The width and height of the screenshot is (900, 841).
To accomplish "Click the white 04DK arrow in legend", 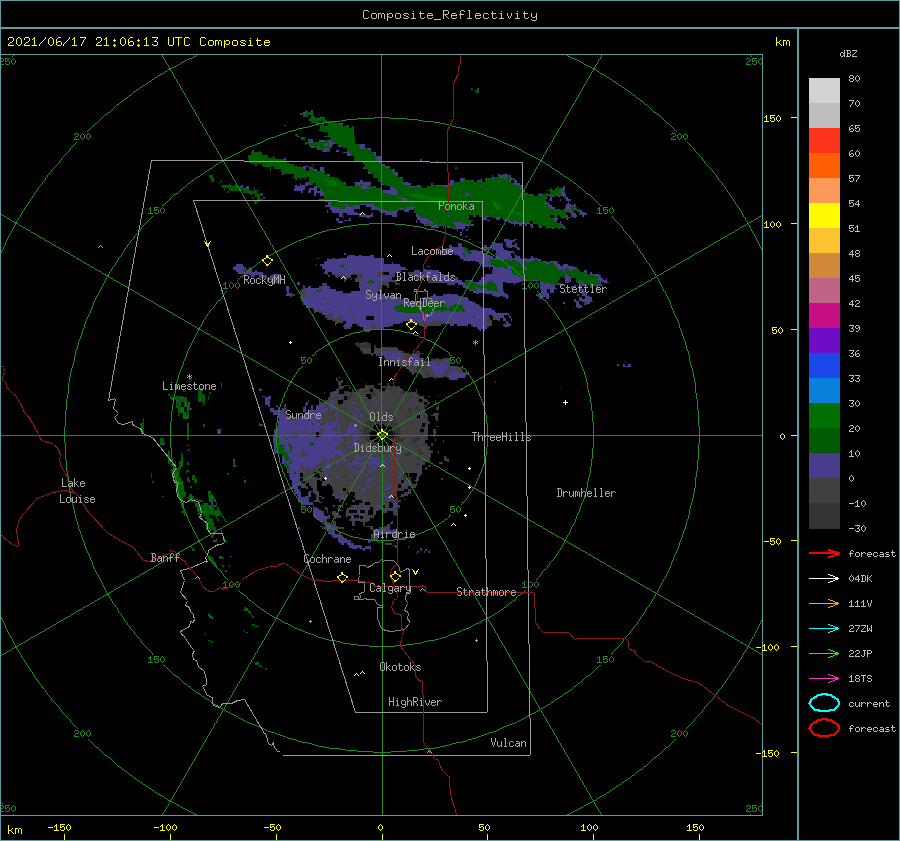I will point(824,578).
